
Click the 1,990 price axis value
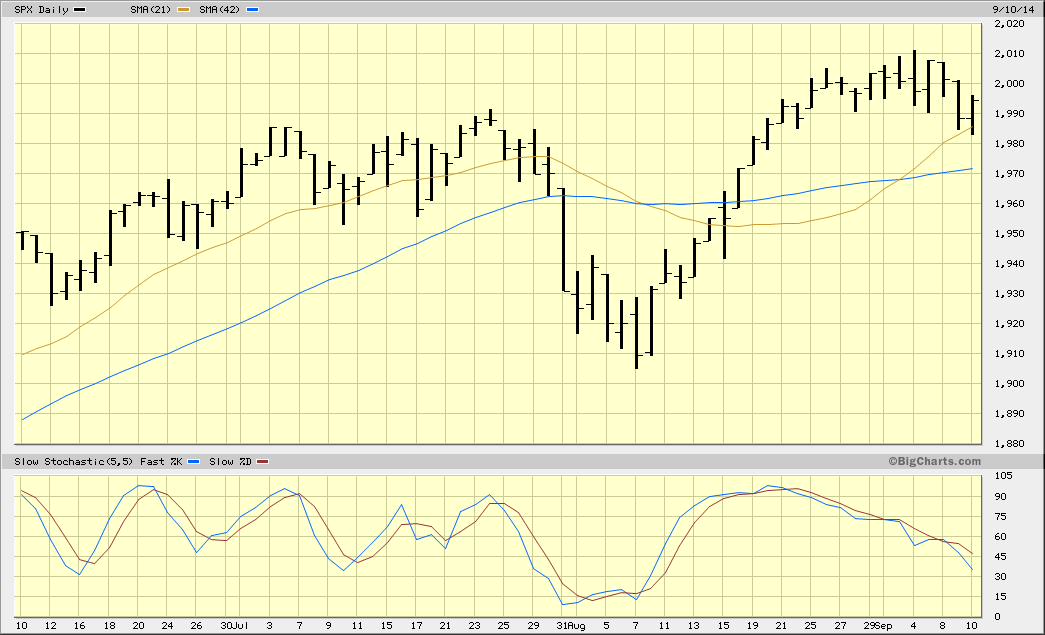pos(1009,114)
